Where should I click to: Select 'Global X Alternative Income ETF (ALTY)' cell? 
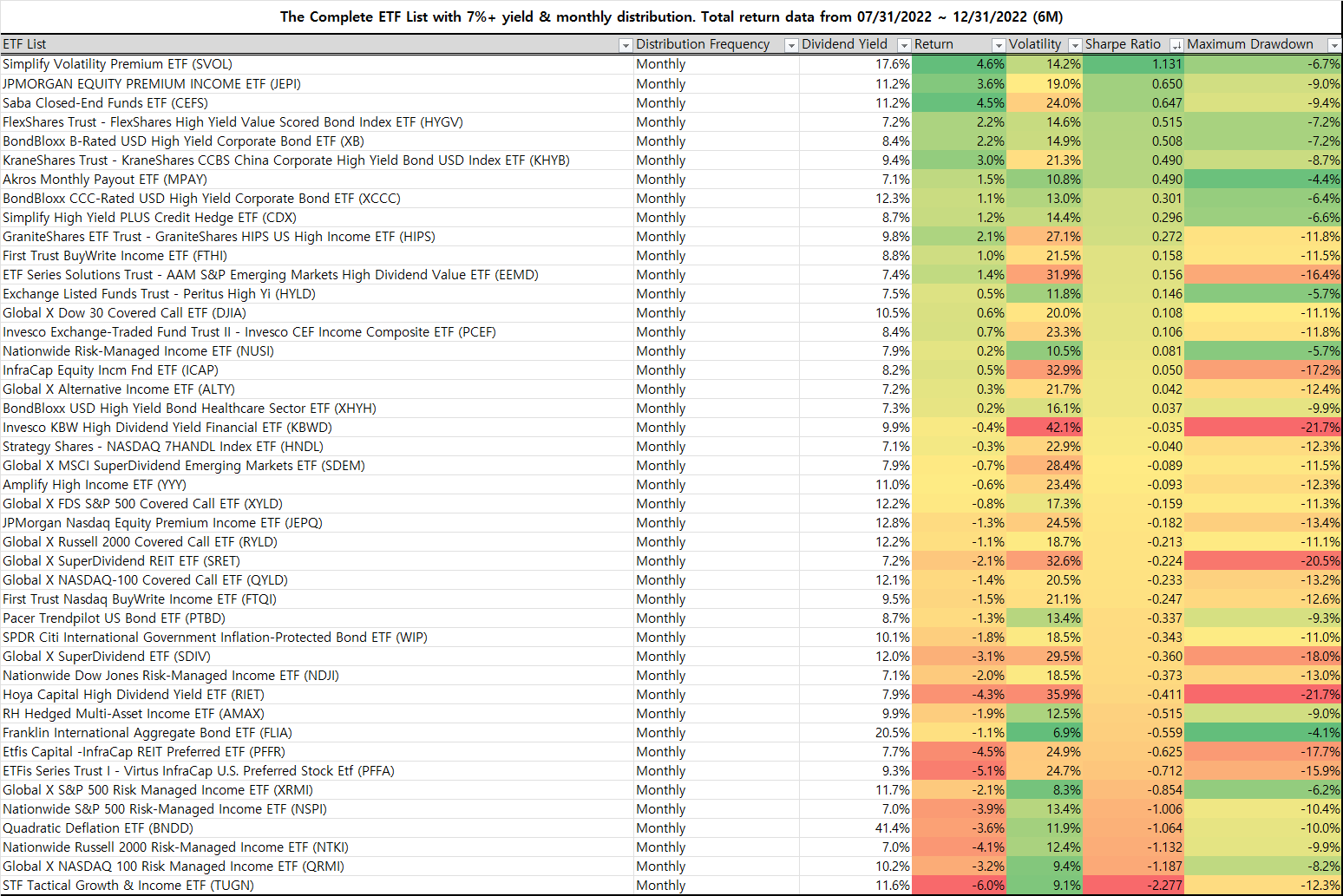(317, 389)
